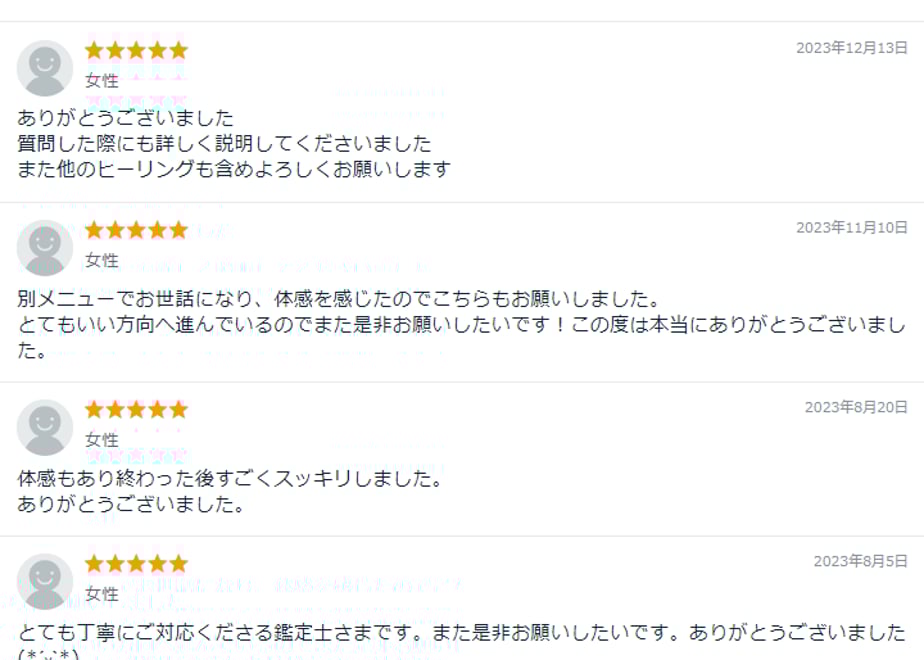Click review text starting with 別メニューでお世話になり
The height and width of the screenshot is (660, 924).
(461, 325)
